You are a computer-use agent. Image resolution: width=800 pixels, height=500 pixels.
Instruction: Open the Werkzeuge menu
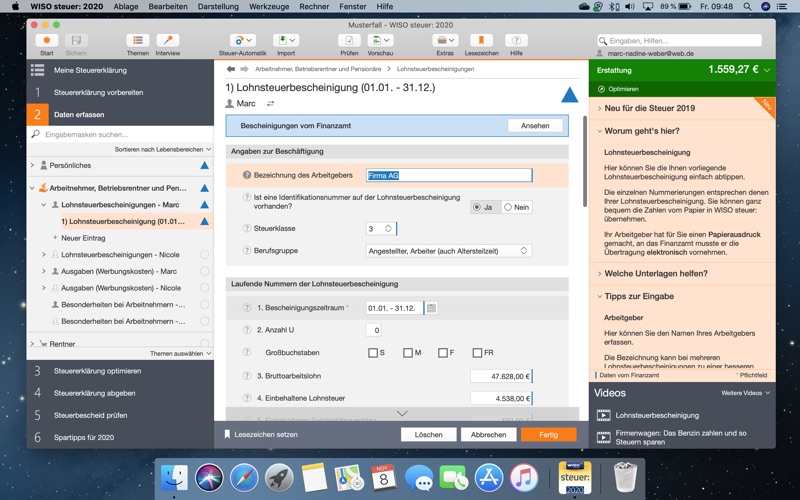click(269, 7)
